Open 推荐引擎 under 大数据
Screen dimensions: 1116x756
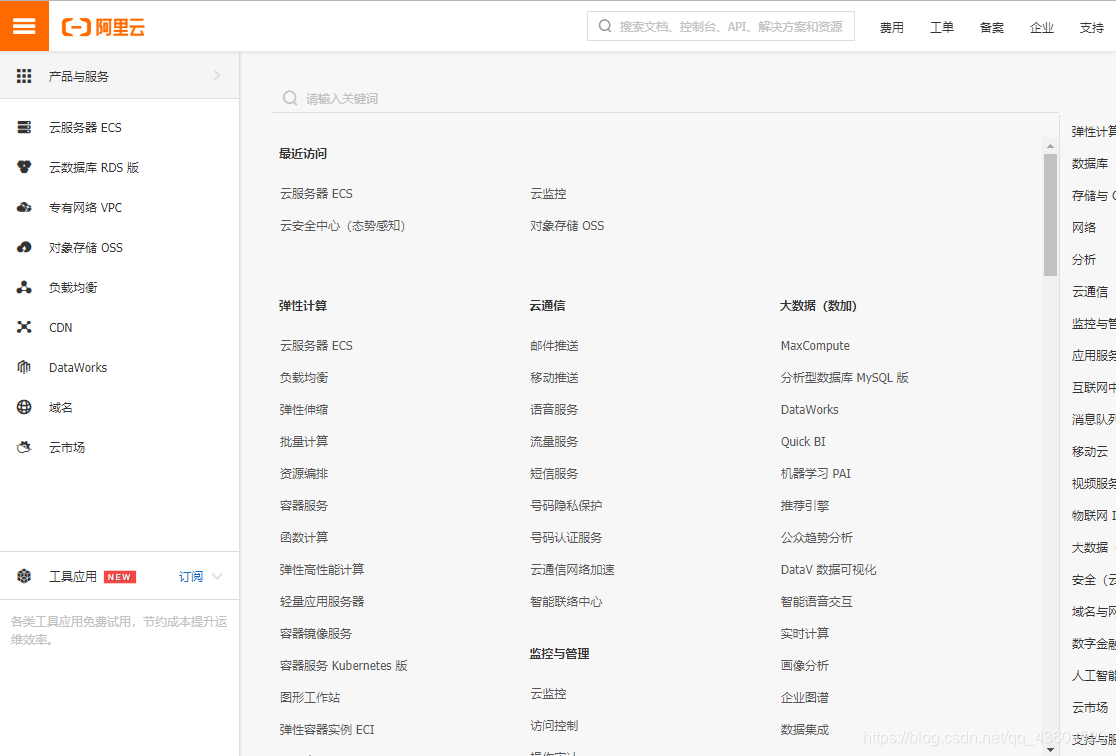pyautogui.click(x=804, y=505)
